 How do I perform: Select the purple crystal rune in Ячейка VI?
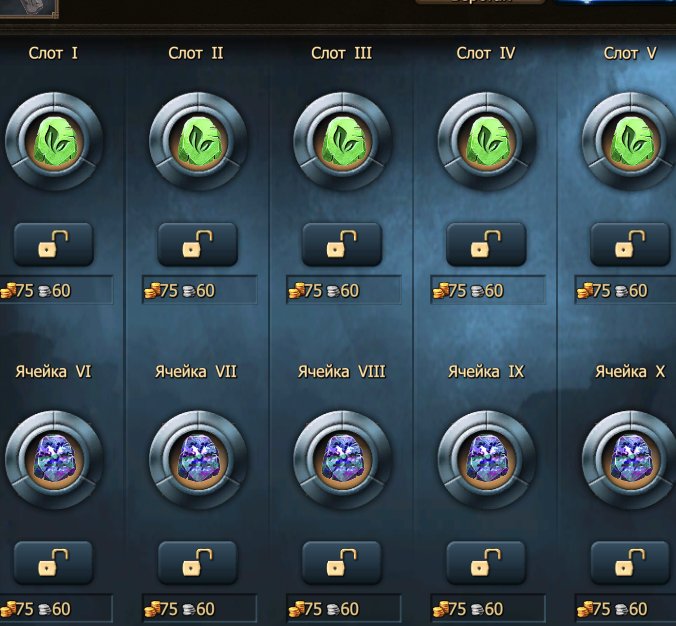(54, 460)
